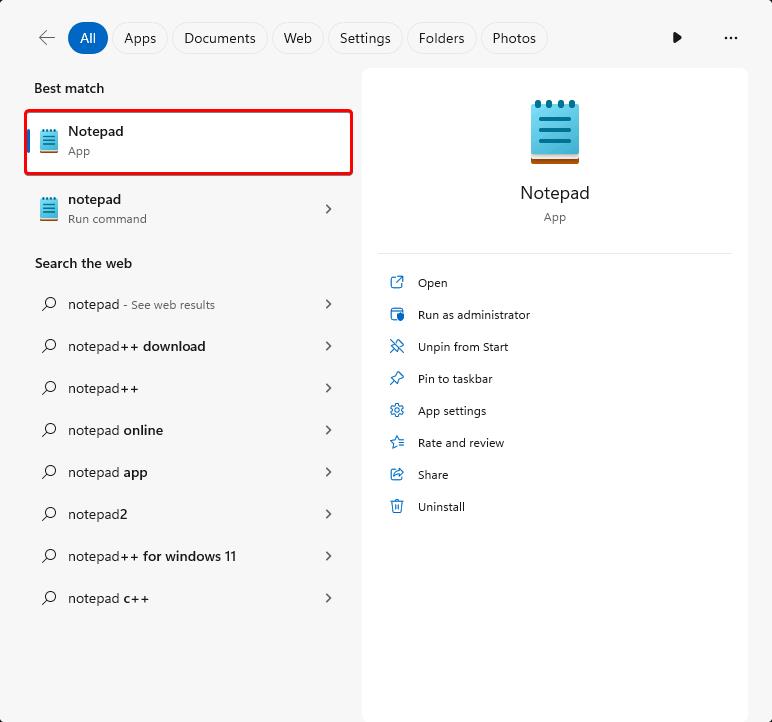Click the Run as administrator shield icon
The image size is (772, 722).
click(x=397, y=314)
